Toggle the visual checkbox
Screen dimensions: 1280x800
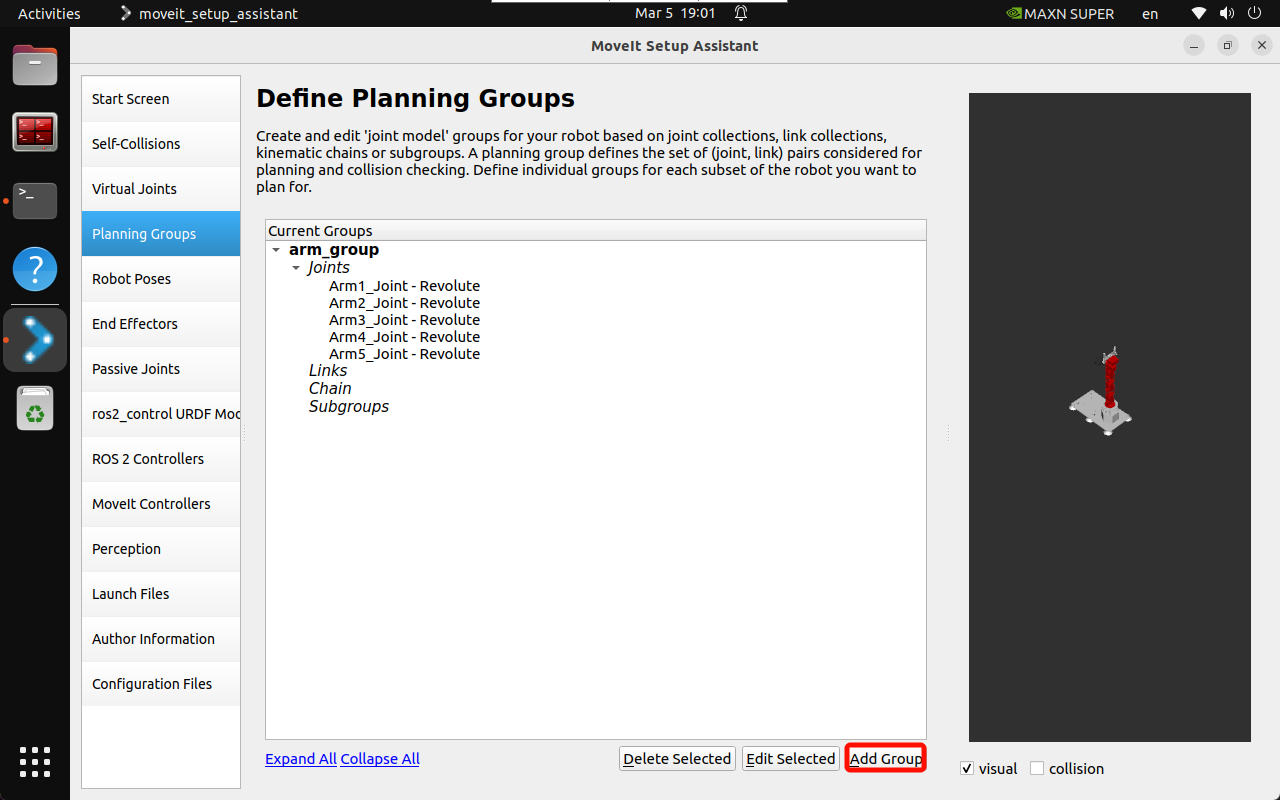(967, 769)
